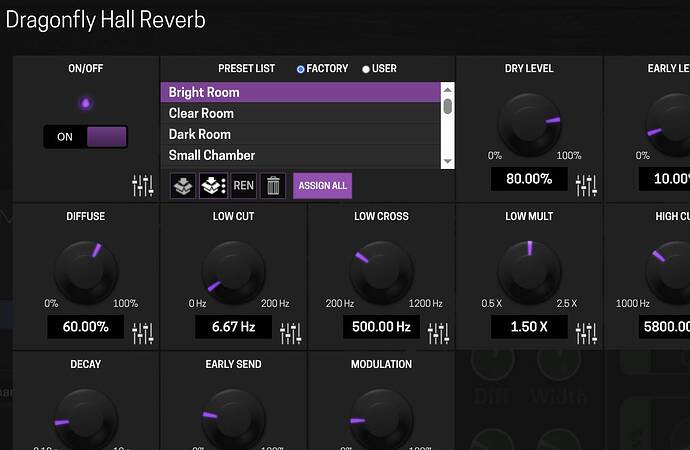Click the Low Cut knob
The height and width of the screenshot is (450, 690).
point(234,272)
